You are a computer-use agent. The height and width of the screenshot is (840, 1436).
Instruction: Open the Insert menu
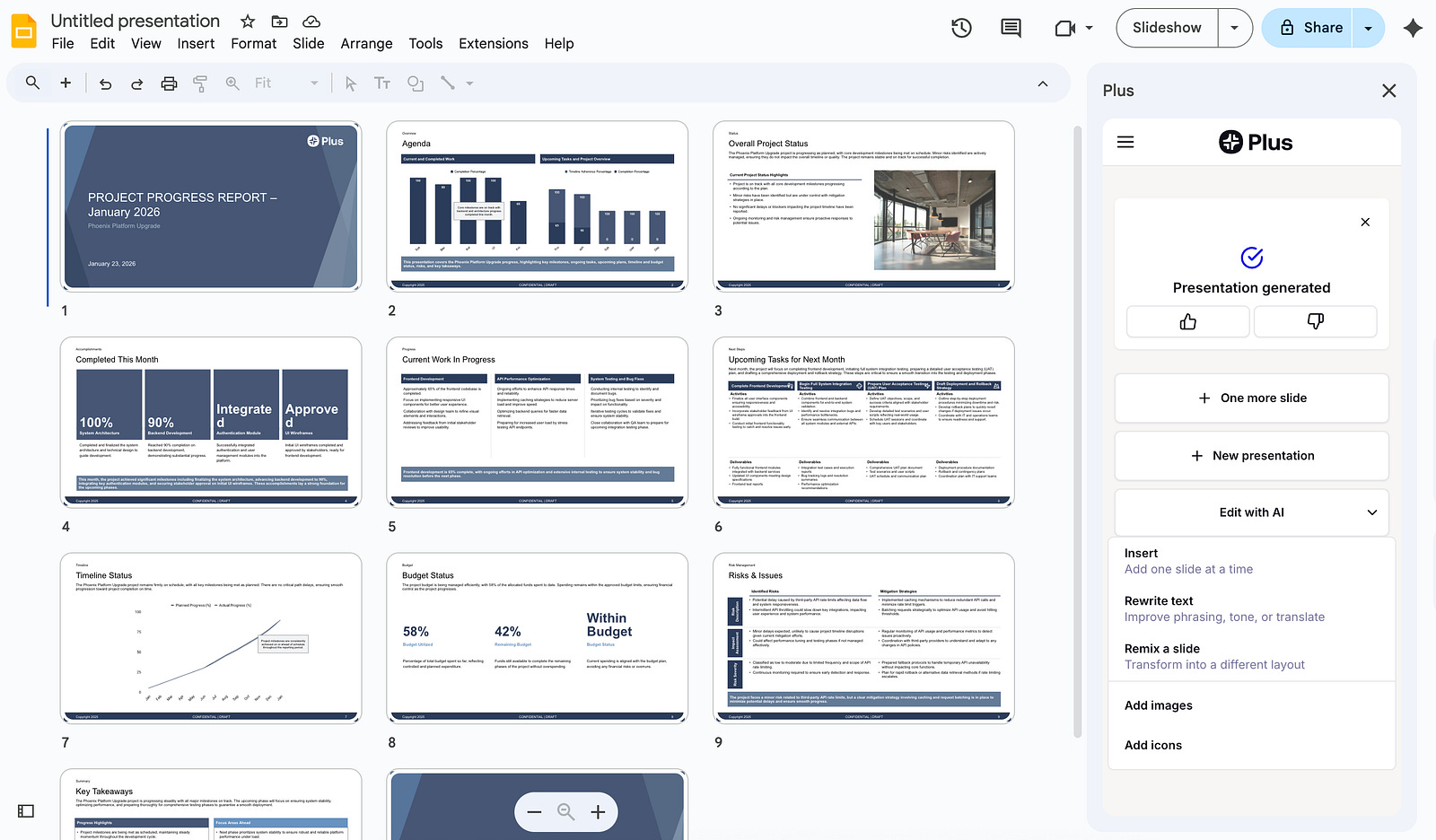[196, 43]
